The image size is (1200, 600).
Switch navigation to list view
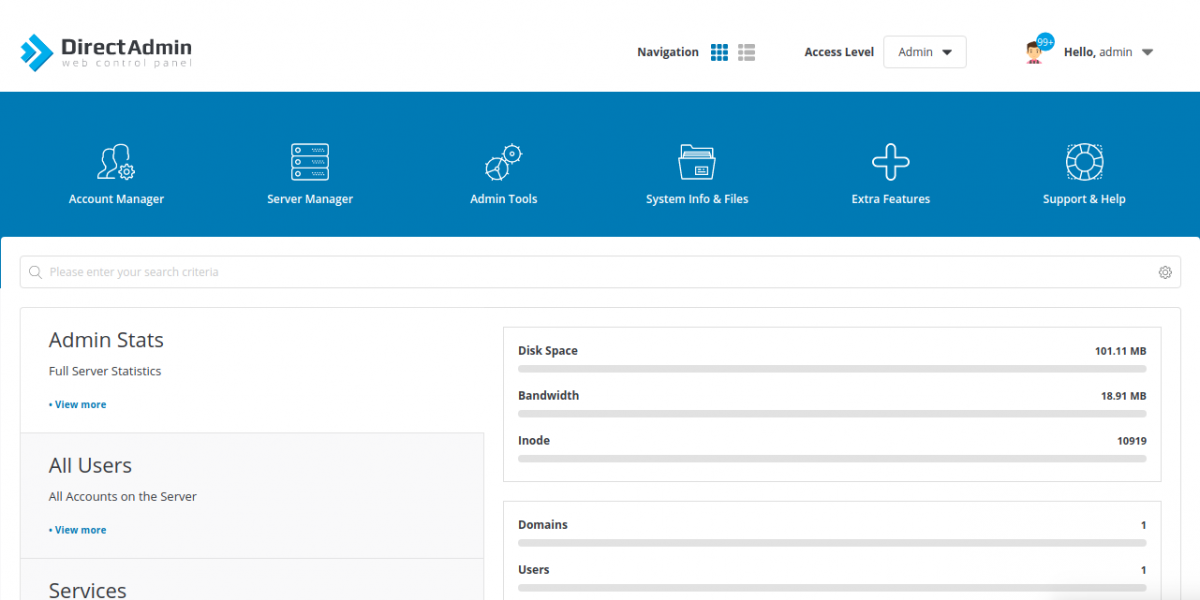coord(746,51)
